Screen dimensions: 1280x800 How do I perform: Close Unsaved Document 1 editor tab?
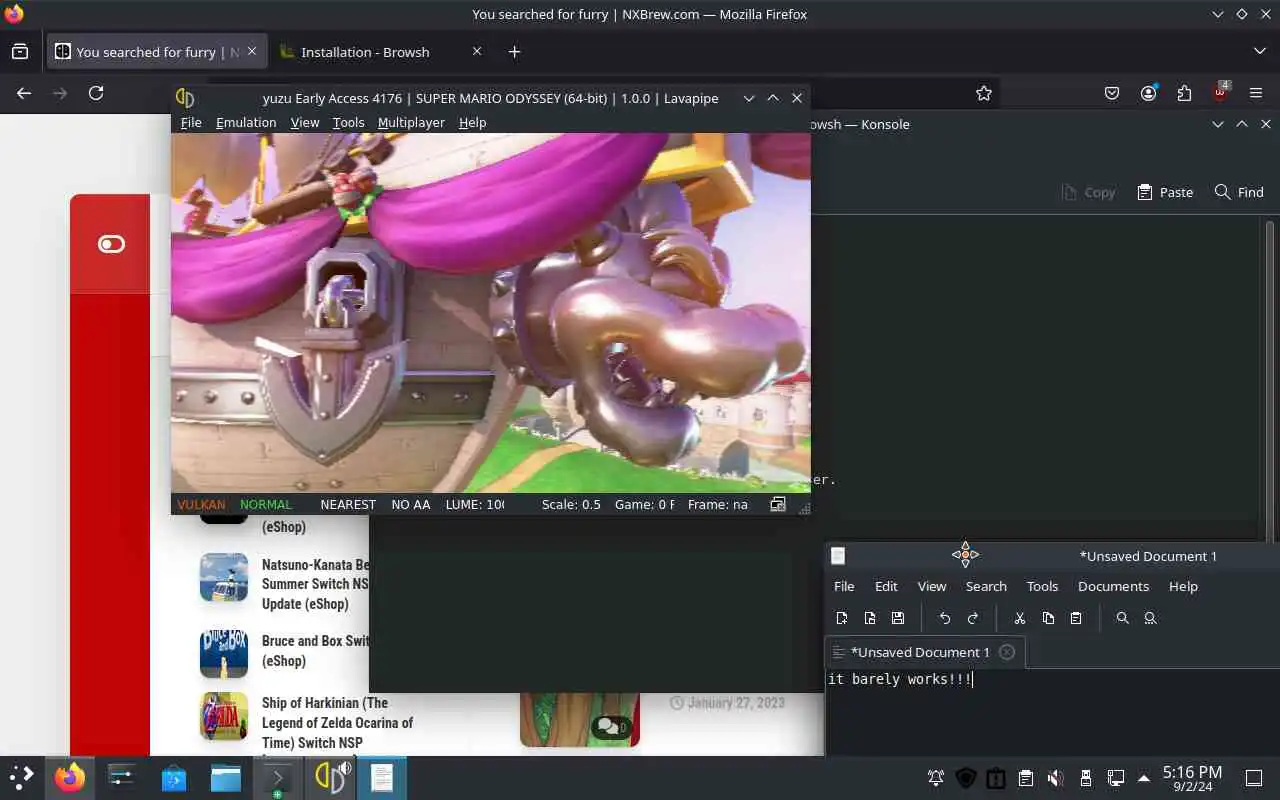(x=1007, y=652)
